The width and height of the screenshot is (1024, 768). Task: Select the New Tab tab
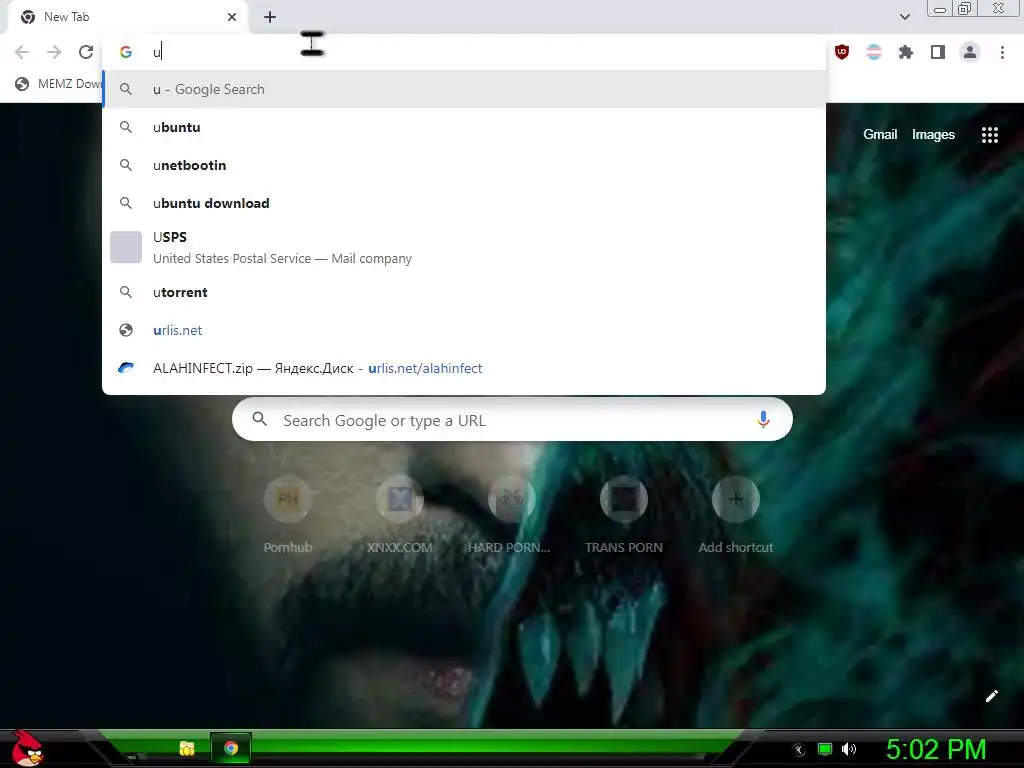pyautogui.click(x=127, y=17)
